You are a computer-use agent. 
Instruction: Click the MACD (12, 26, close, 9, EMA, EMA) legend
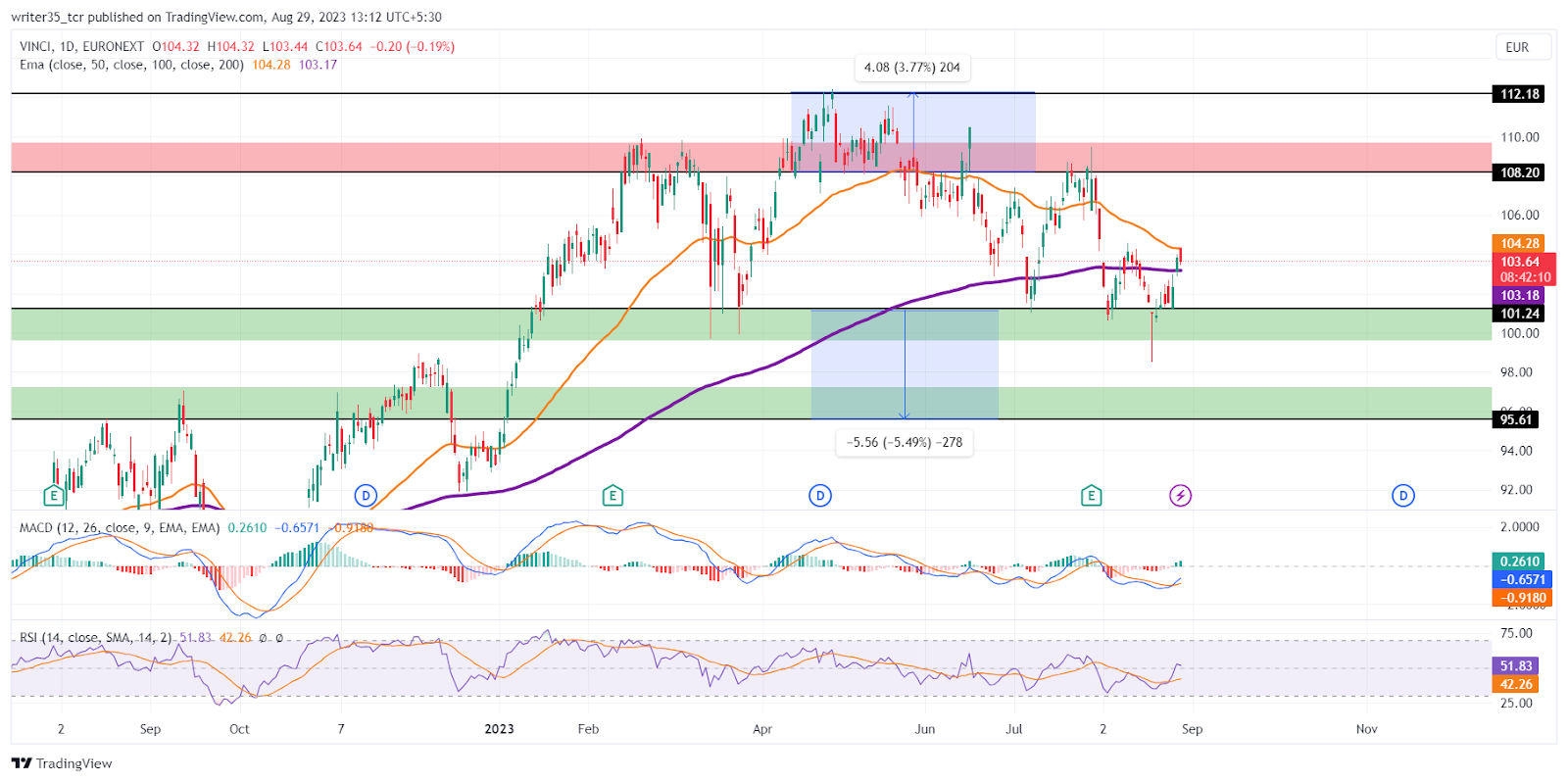pyautogui.click(x=120, y=527)
